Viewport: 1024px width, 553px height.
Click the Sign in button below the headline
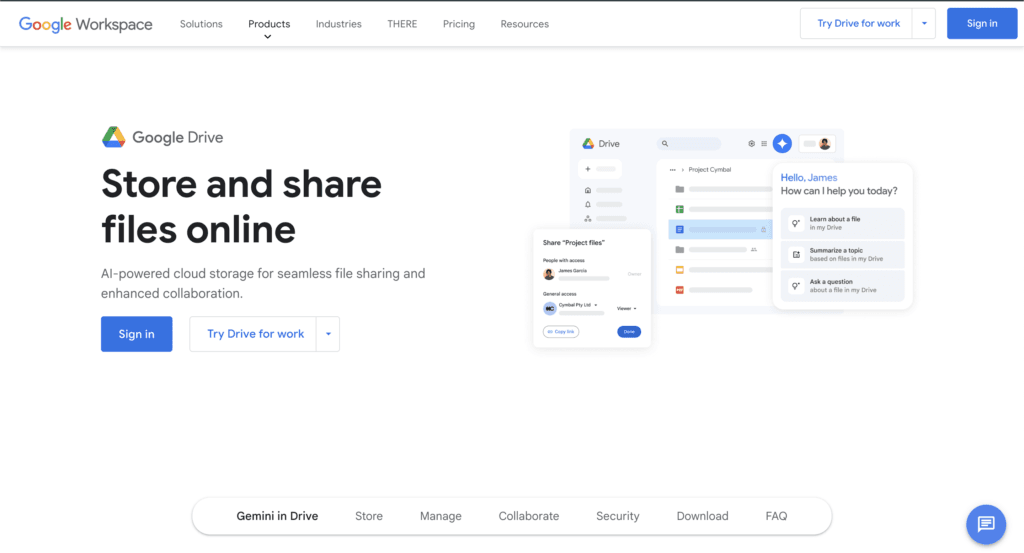click(x=136, y=334)
